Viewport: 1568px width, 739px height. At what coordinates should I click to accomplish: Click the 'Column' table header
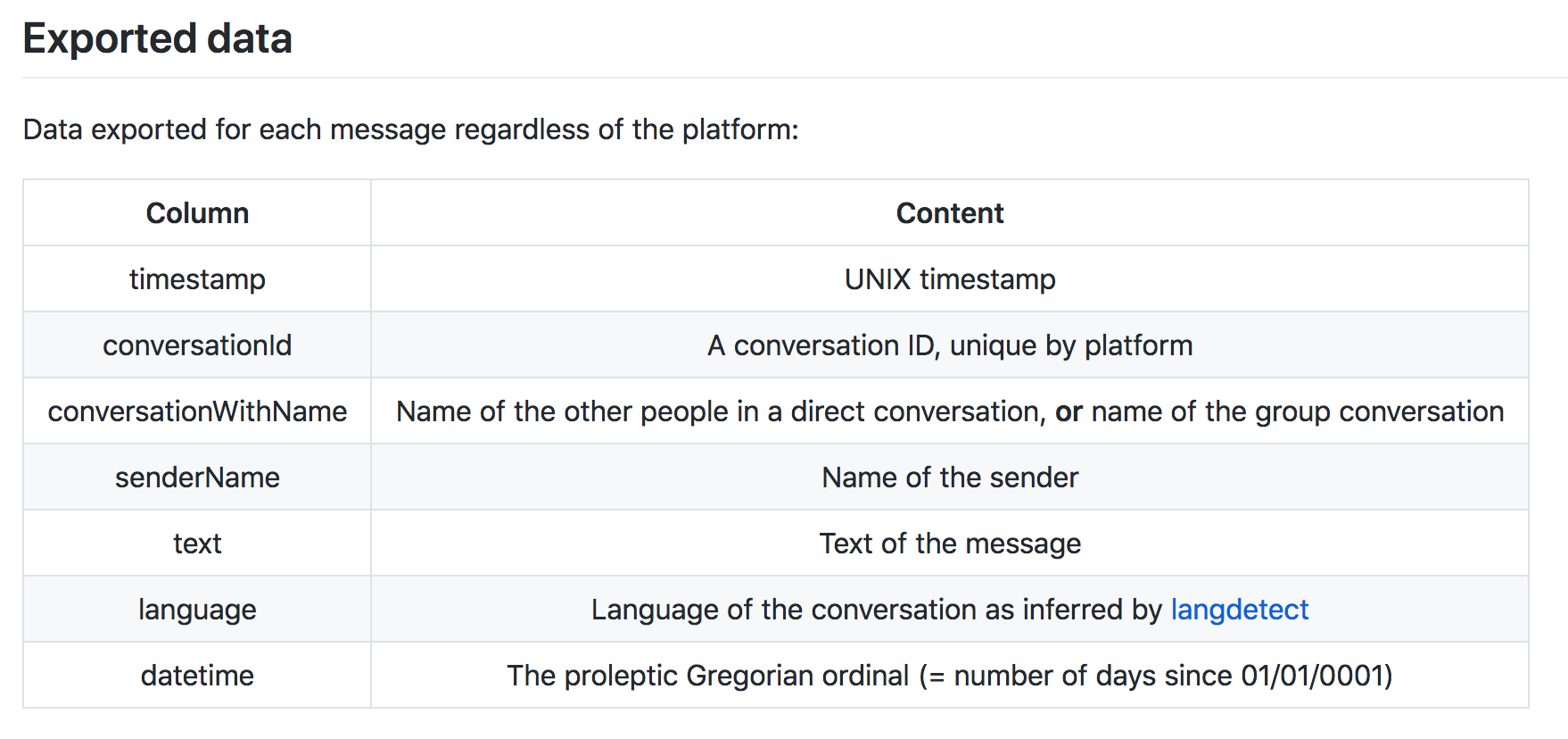click(x=197, y=213)
